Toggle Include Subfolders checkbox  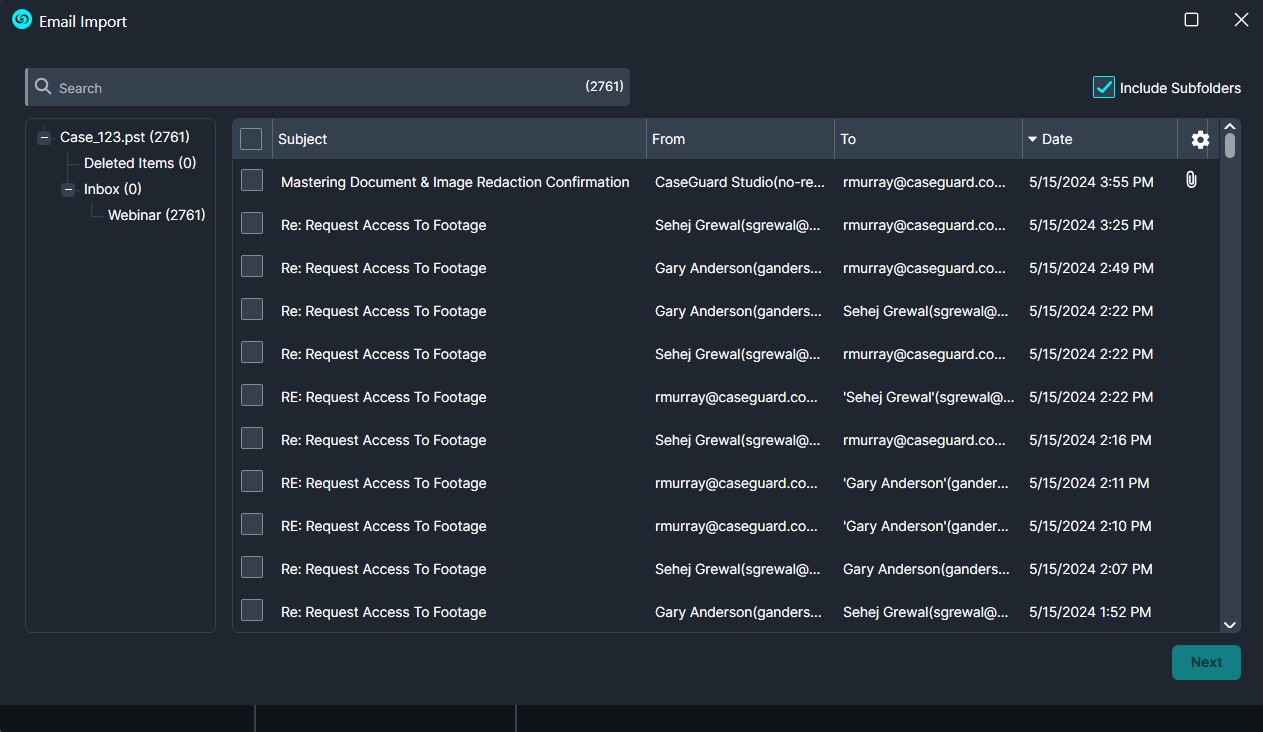coord(1104,87)
